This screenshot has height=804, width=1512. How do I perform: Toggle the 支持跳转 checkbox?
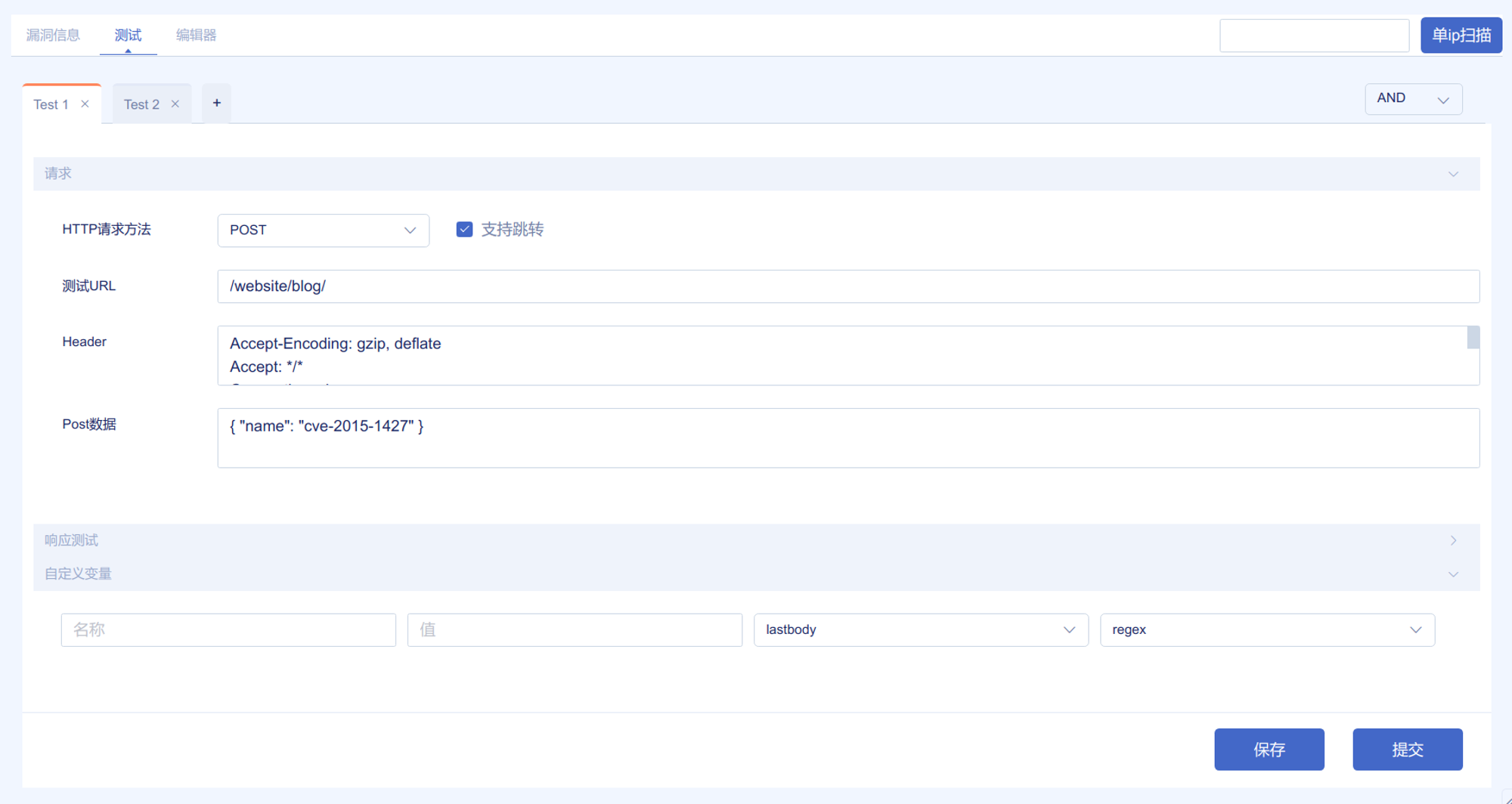[x=464, y=229]
